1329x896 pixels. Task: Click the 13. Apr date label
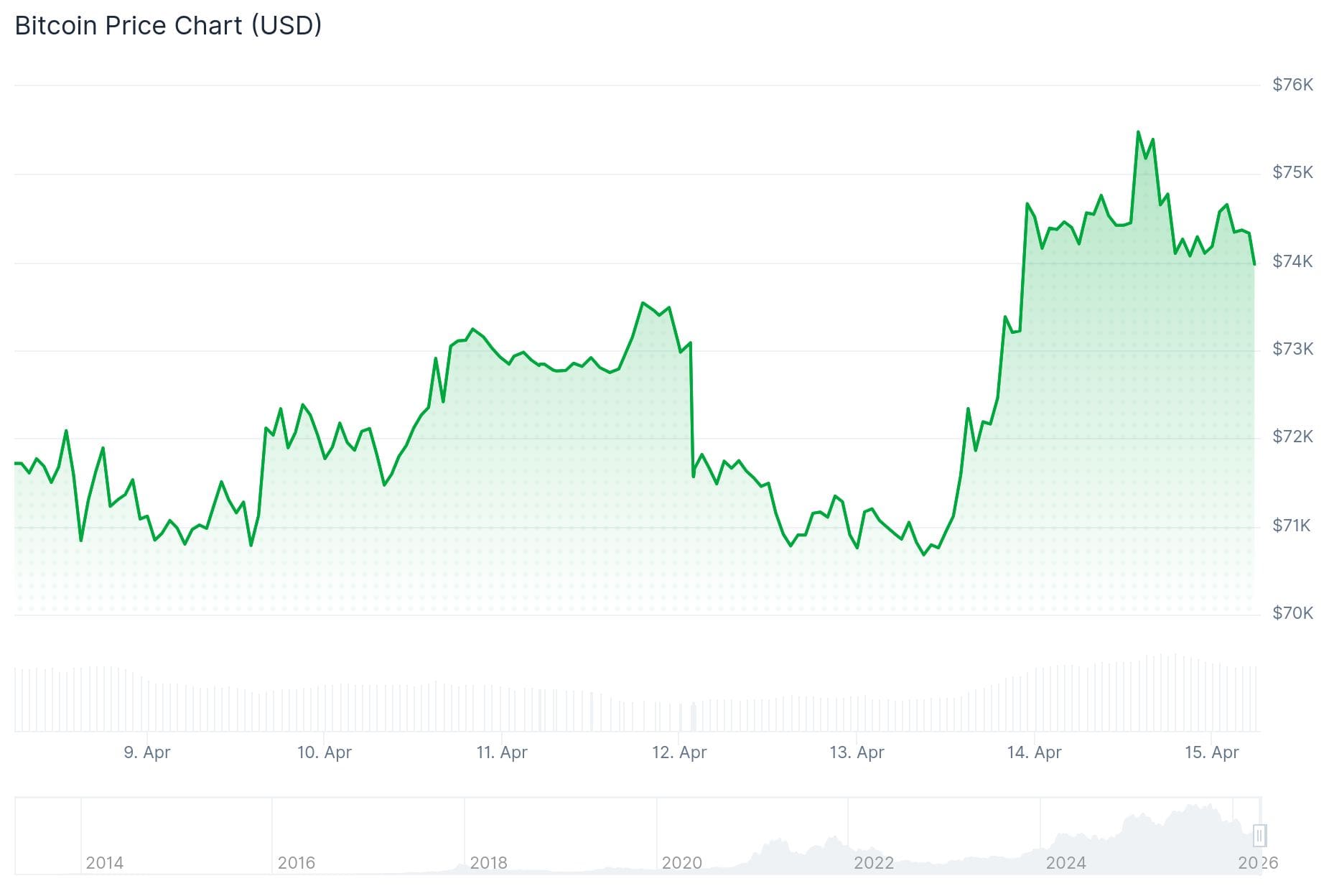point(857,752)
